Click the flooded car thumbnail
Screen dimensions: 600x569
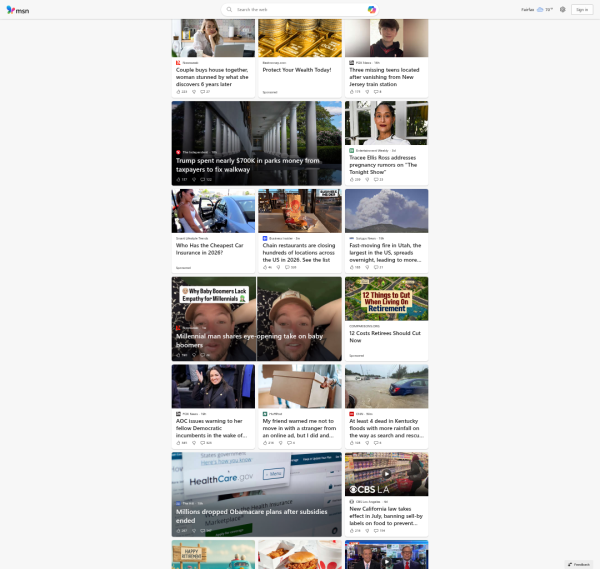pos(386,386)
